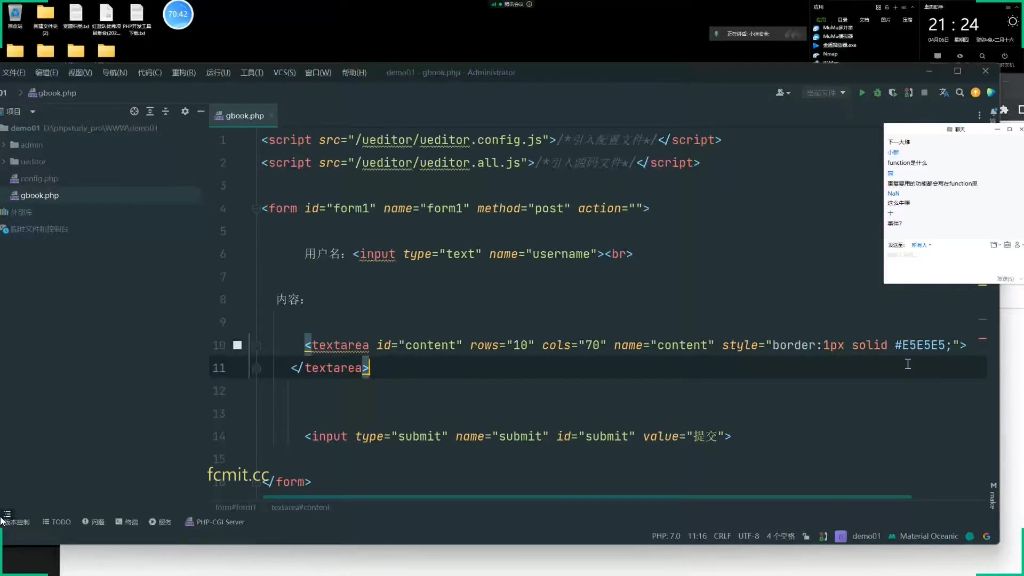Open Search Everywhere magnifier icon
Image resolution: width=1024 pixels, height=576 pixels.
(x=960, y=93)
